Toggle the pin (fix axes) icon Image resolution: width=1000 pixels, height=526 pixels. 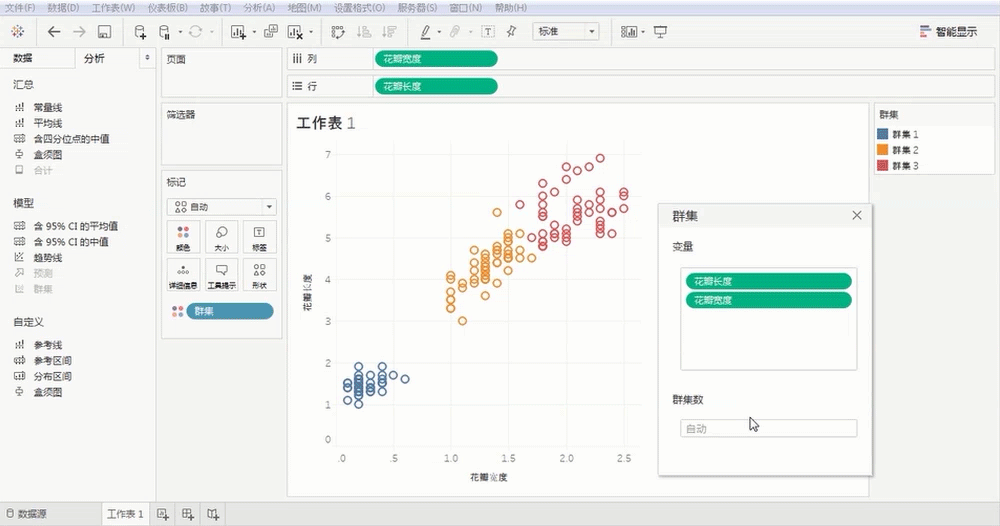512,32
